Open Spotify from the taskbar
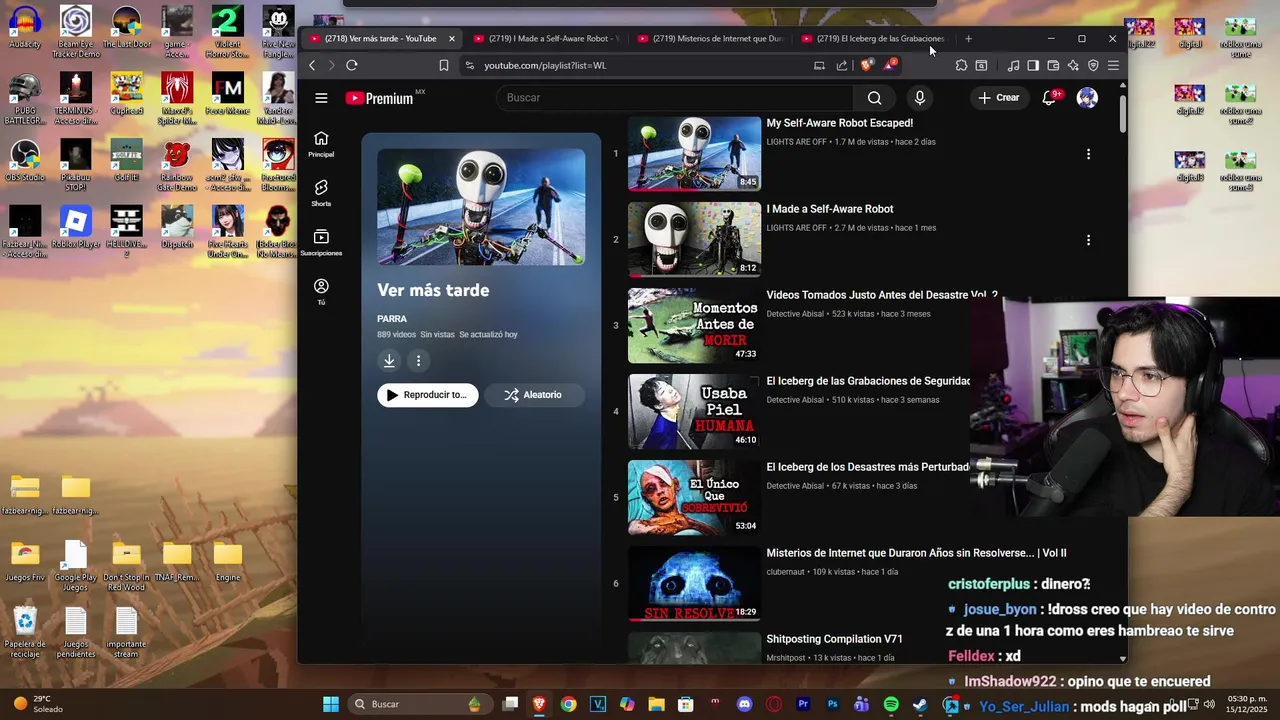The height and width of the screenshot is (720, 1280). coord(891,704)
